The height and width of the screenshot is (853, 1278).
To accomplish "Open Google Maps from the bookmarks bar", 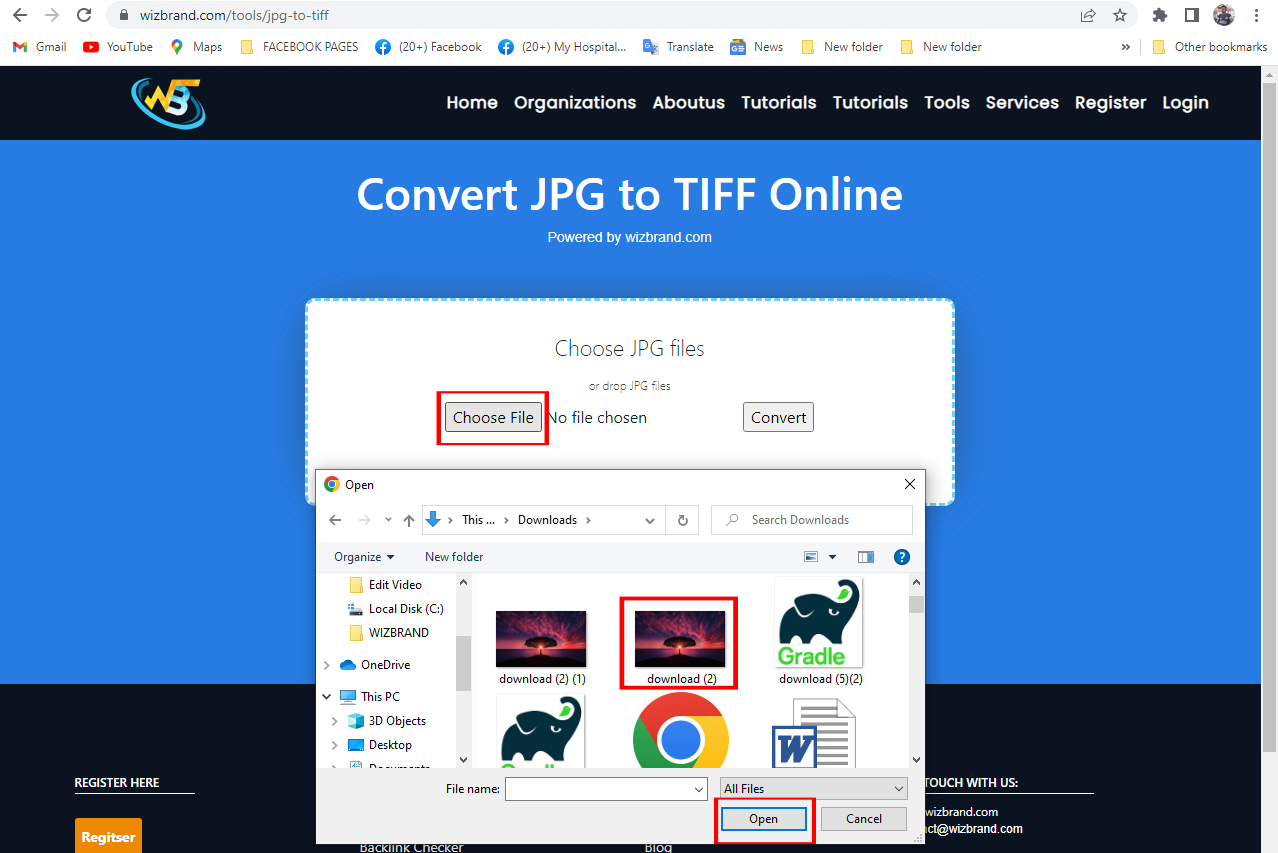I will [196, 46].
